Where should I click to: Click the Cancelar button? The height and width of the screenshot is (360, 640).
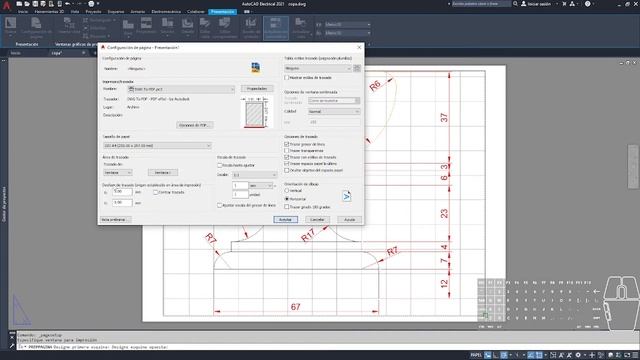317,220
